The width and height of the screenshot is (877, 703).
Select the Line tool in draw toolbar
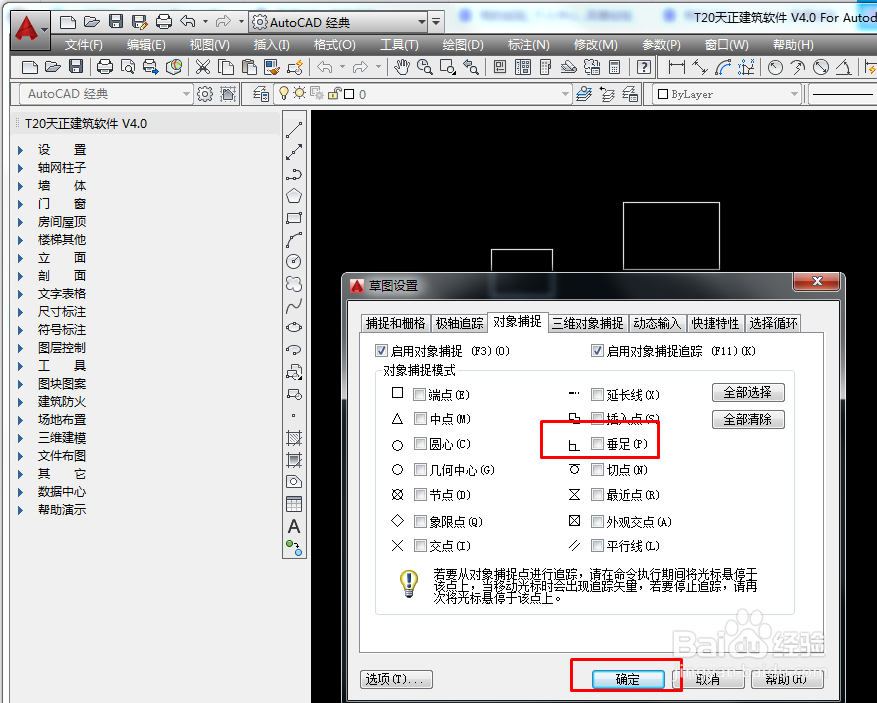[x=294, y=130]
